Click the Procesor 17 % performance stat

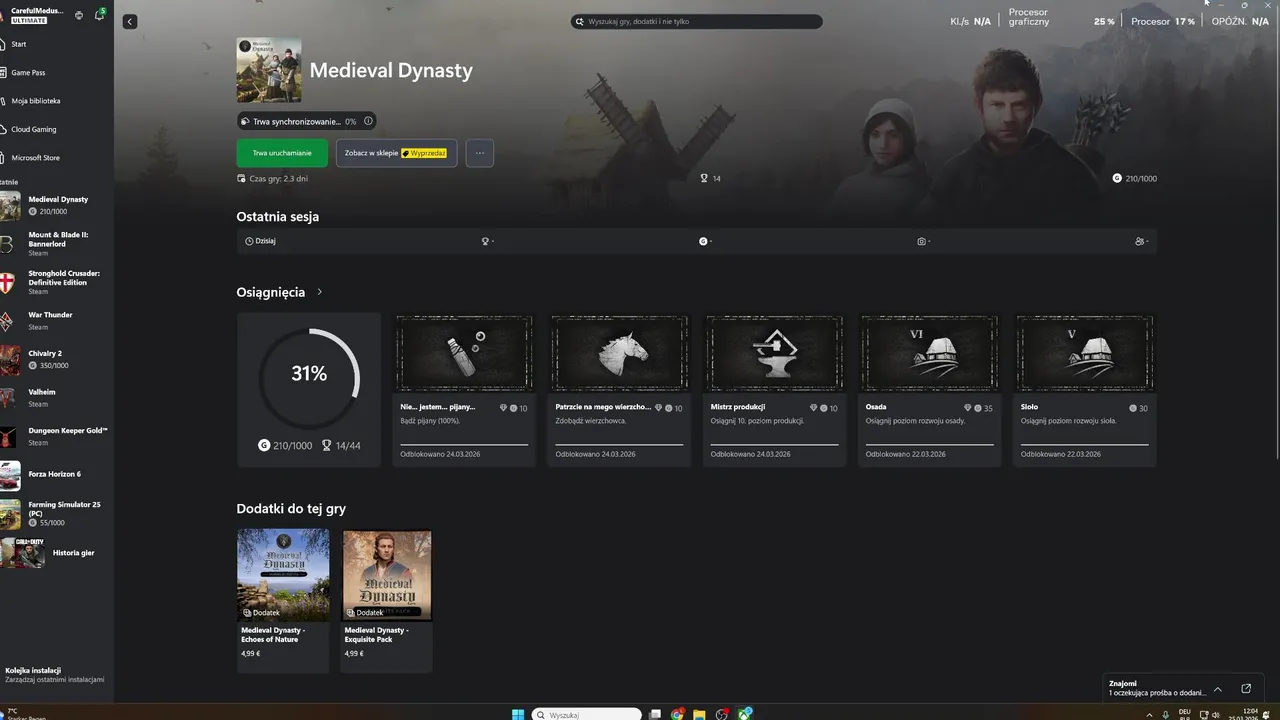1163,21
